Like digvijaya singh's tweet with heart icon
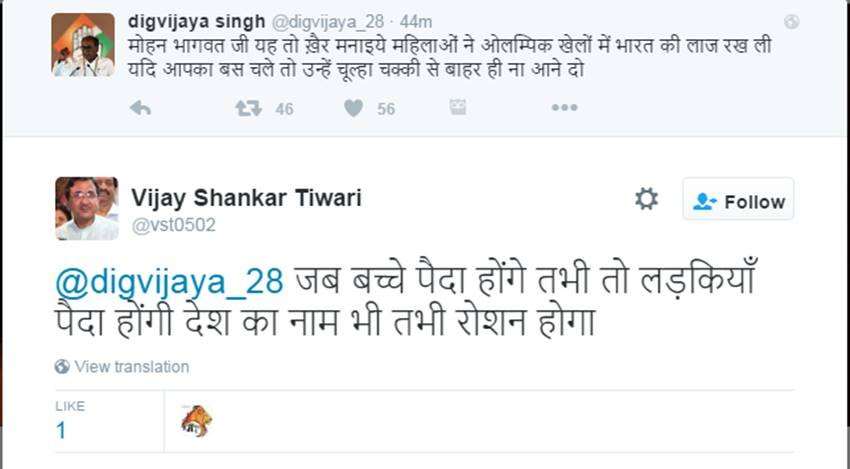 coord(353,108)
